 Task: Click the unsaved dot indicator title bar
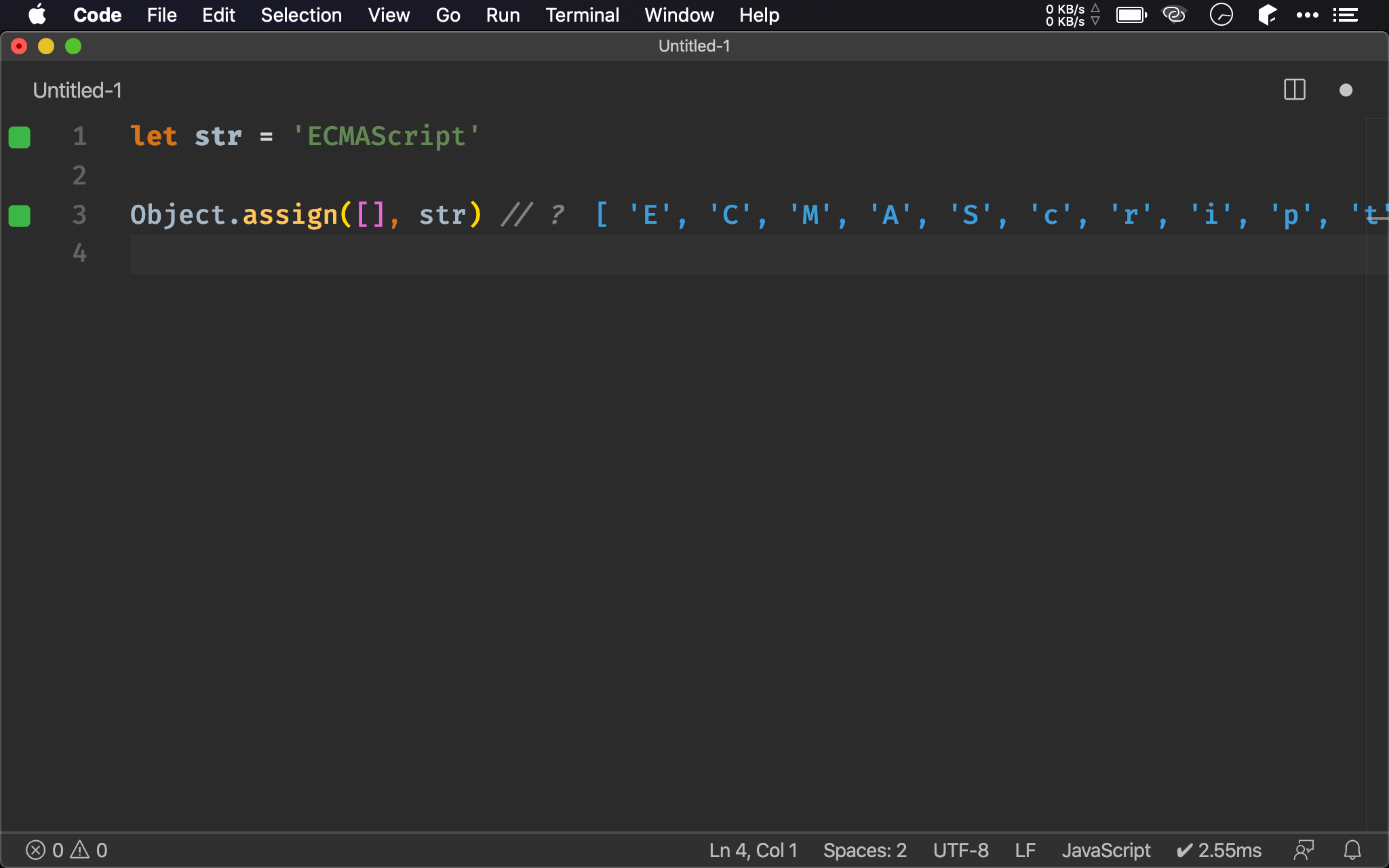tap(1346, 89)
